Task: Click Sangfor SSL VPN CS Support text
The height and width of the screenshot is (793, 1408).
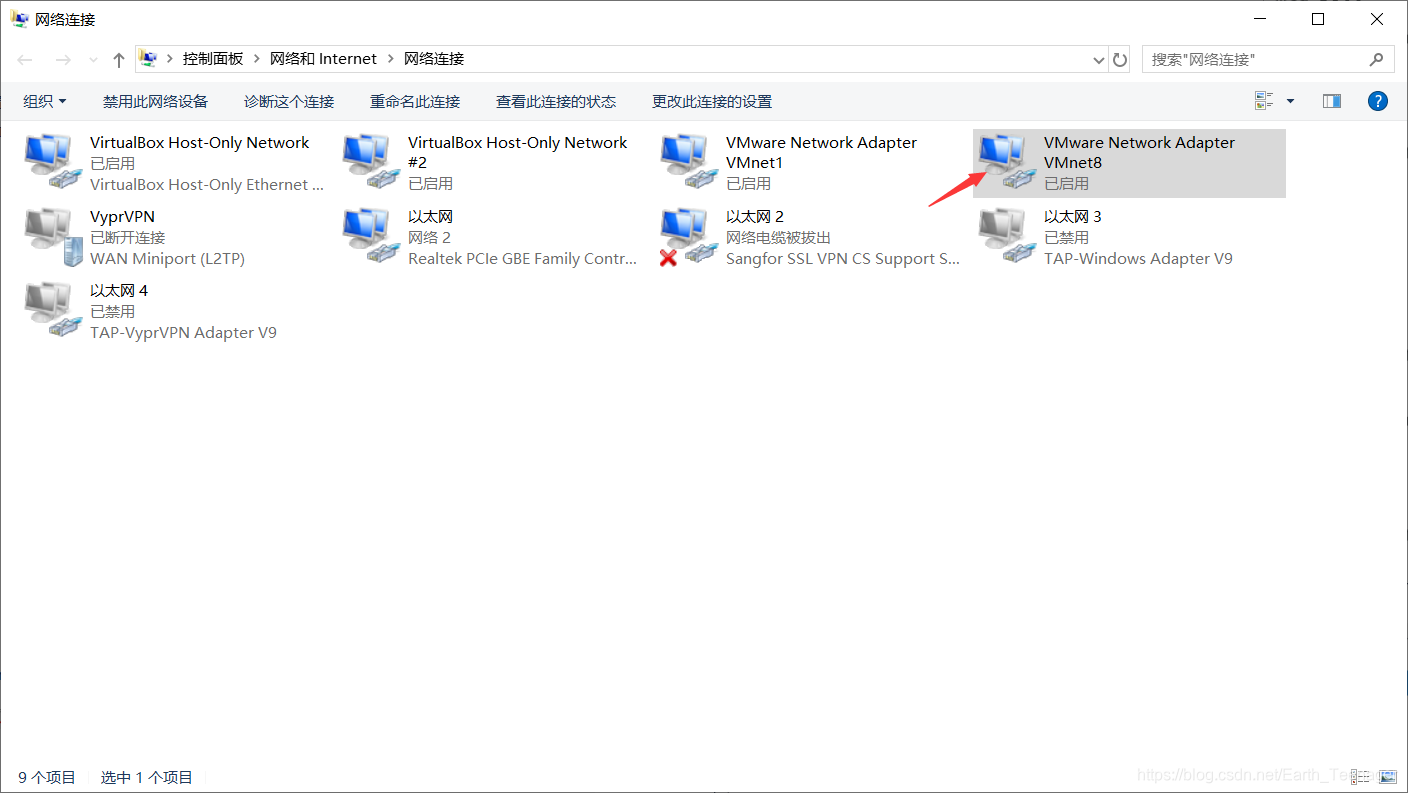Action: click(x=843, y=258)
